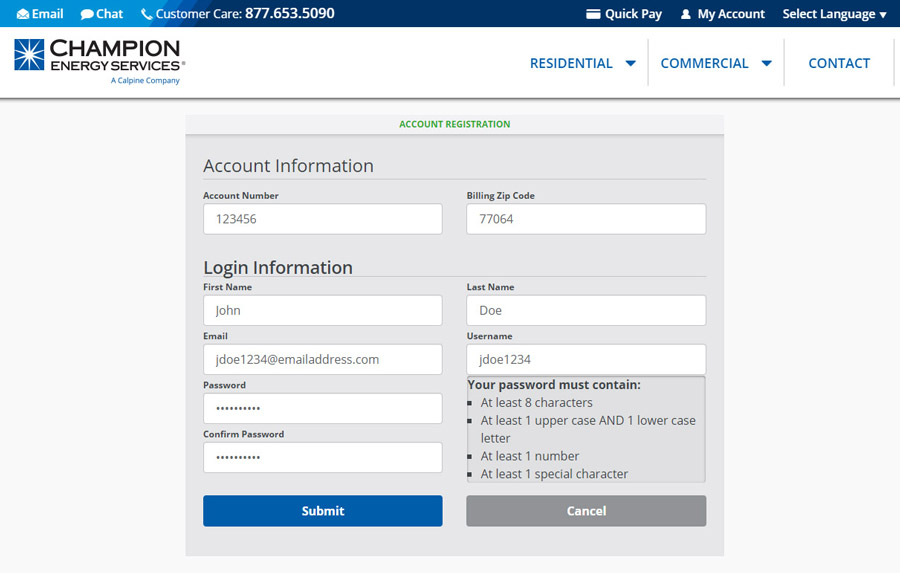Call customer care number 877.653.5090

point(289,13)
